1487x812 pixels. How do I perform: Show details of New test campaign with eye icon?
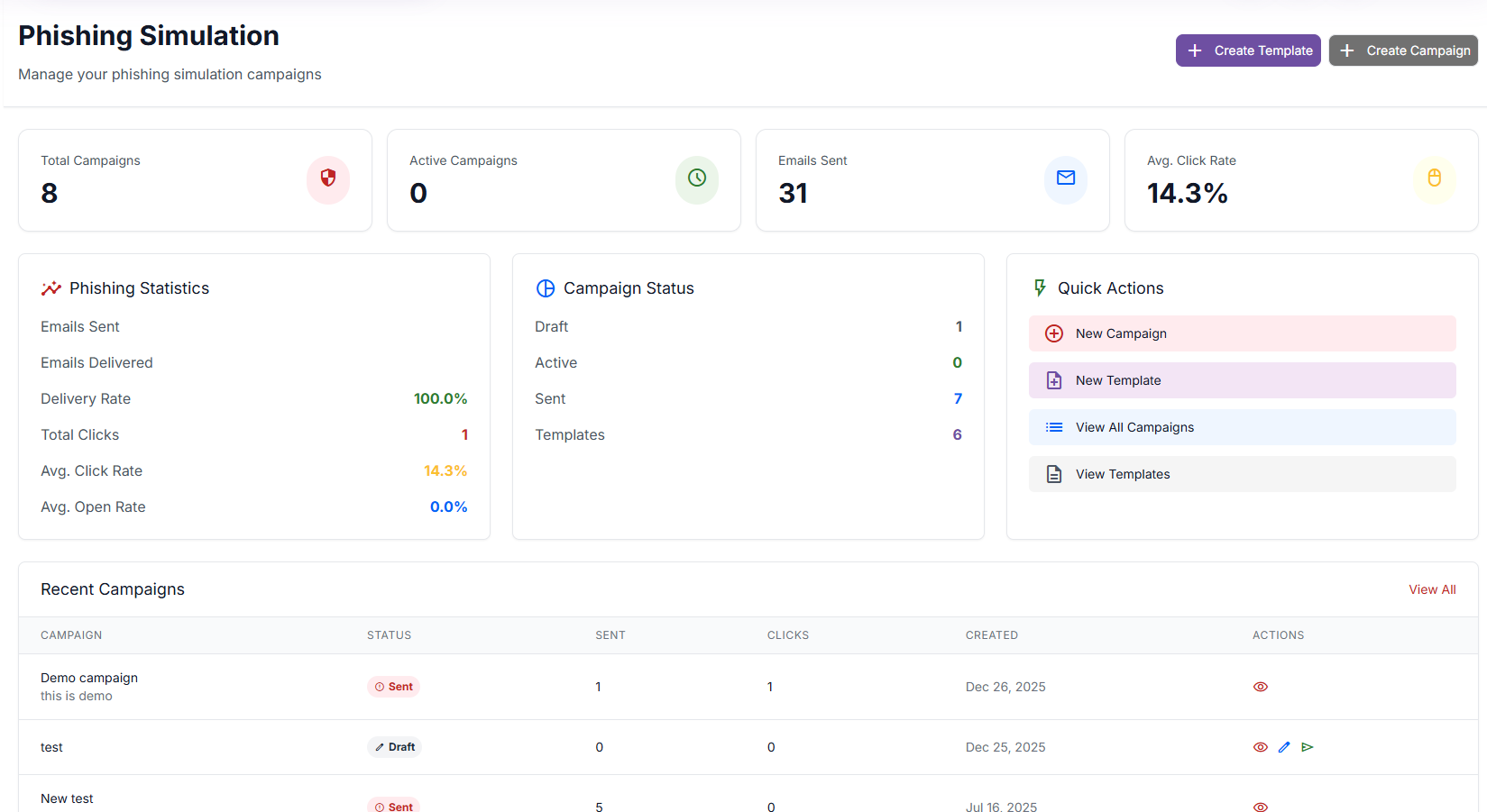tap(1260, 807)
